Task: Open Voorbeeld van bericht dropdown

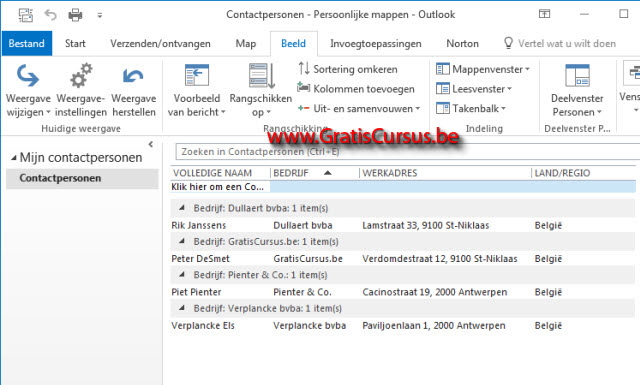Action: pyautogui.click(x=196, y=90)
